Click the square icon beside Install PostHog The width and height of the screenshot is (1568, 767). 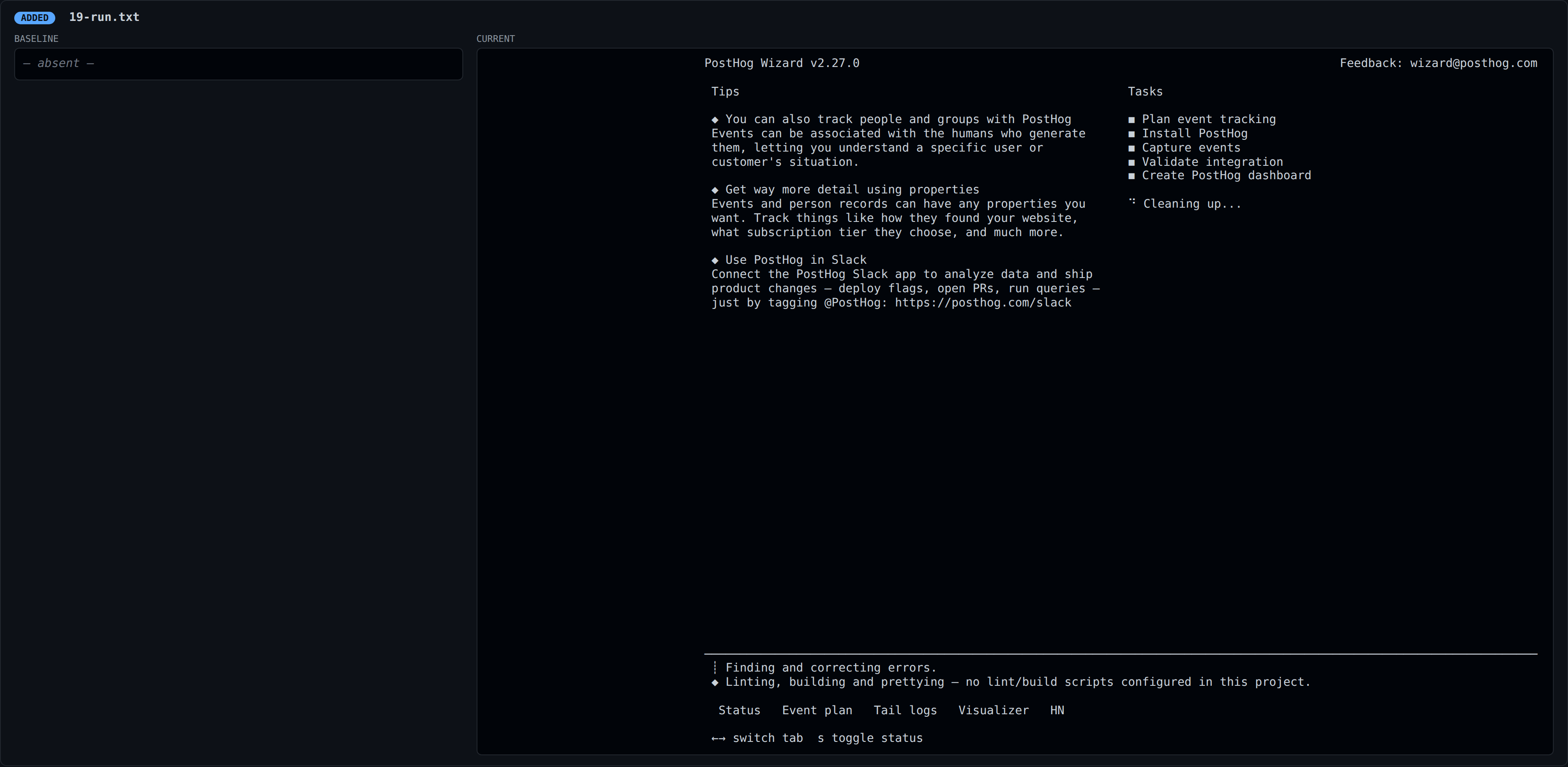pos(1132,134)
